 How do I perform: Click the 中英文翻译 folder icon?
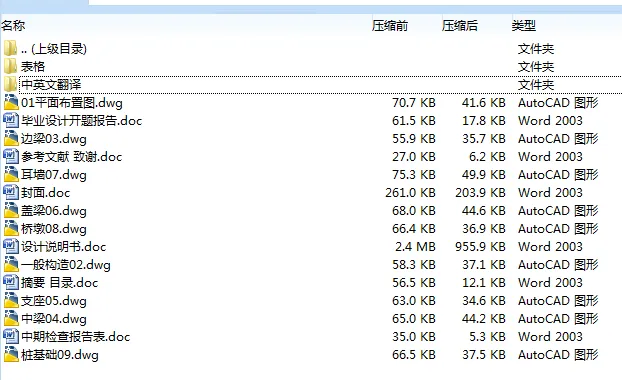[11, 84]
